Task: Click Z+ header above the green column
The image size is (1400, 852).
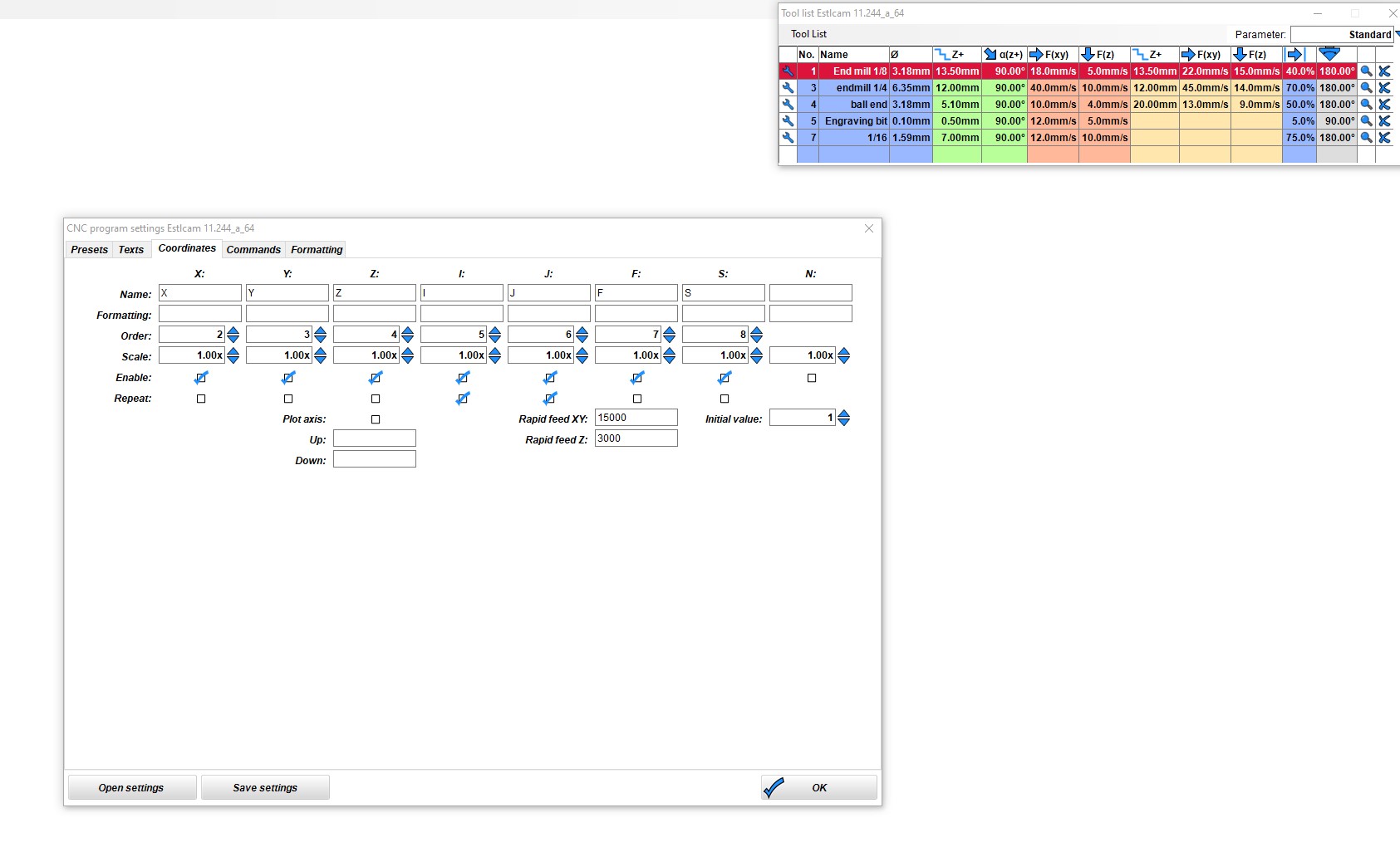Action: tap(957, 55)
